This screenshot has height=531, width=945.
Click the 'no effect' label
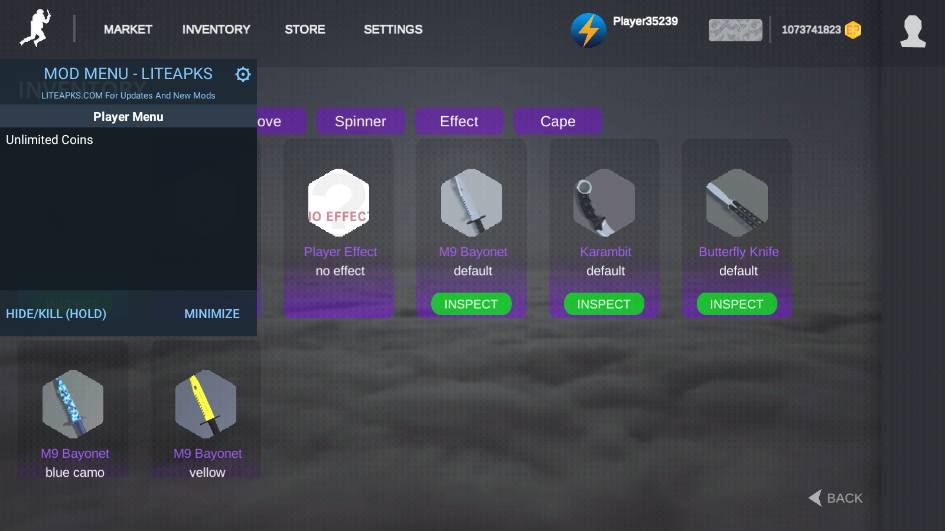click(x=340, y=271)
